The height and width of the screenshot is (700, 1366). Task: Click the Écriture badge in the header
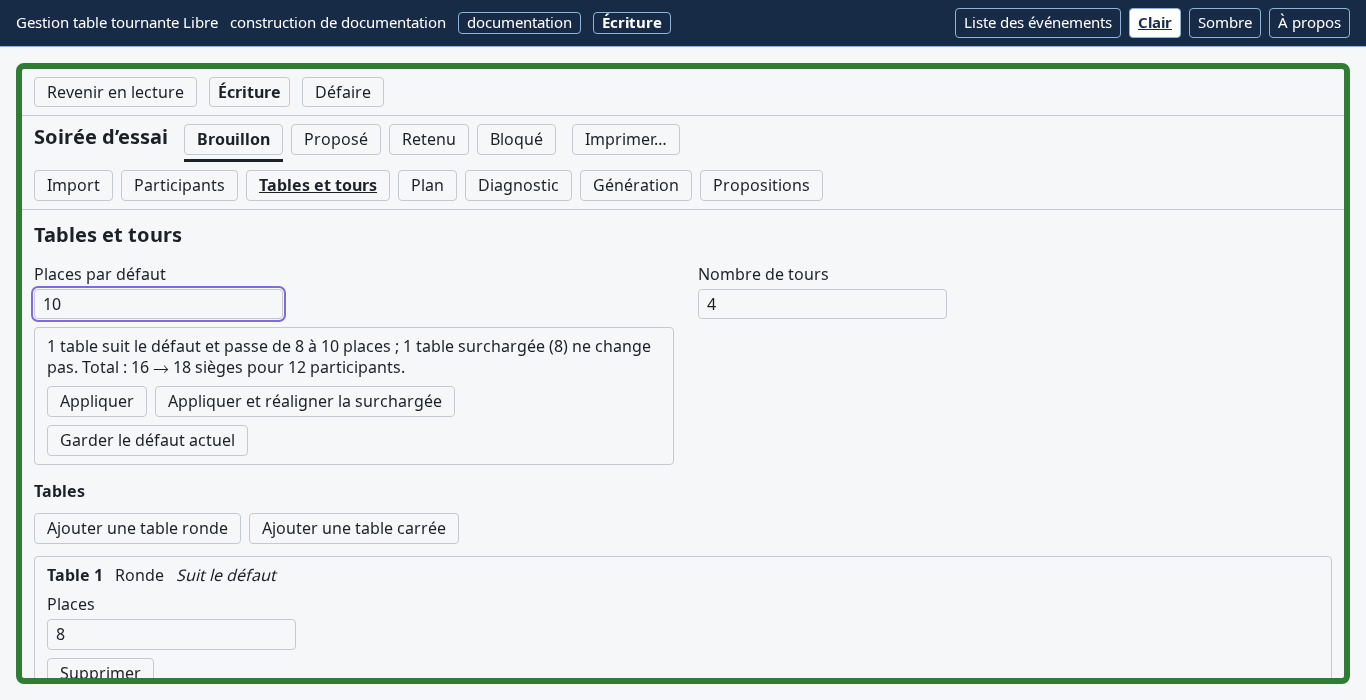(x=632, y=22)
